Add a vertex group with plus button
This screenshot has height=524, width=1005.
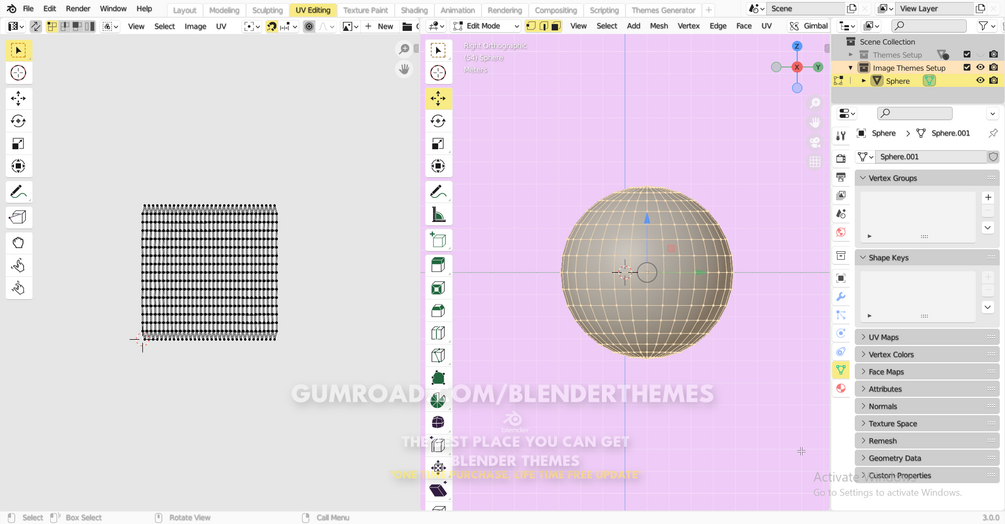988,197
